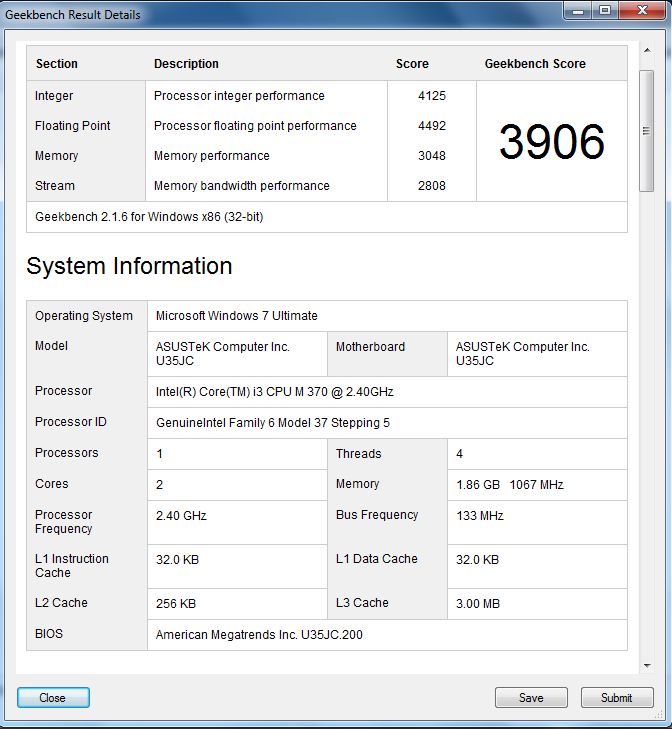Click the Geekbench Score column header
Screen dimensions: 672x729
tap(535, 64)
